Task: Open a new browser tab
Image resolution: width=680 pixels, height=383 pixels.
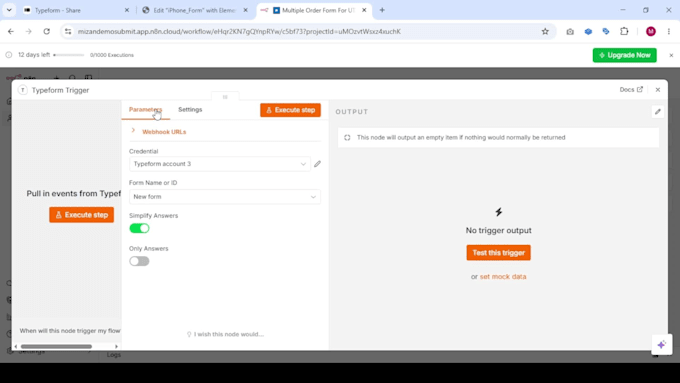Action: coord(382,10)
